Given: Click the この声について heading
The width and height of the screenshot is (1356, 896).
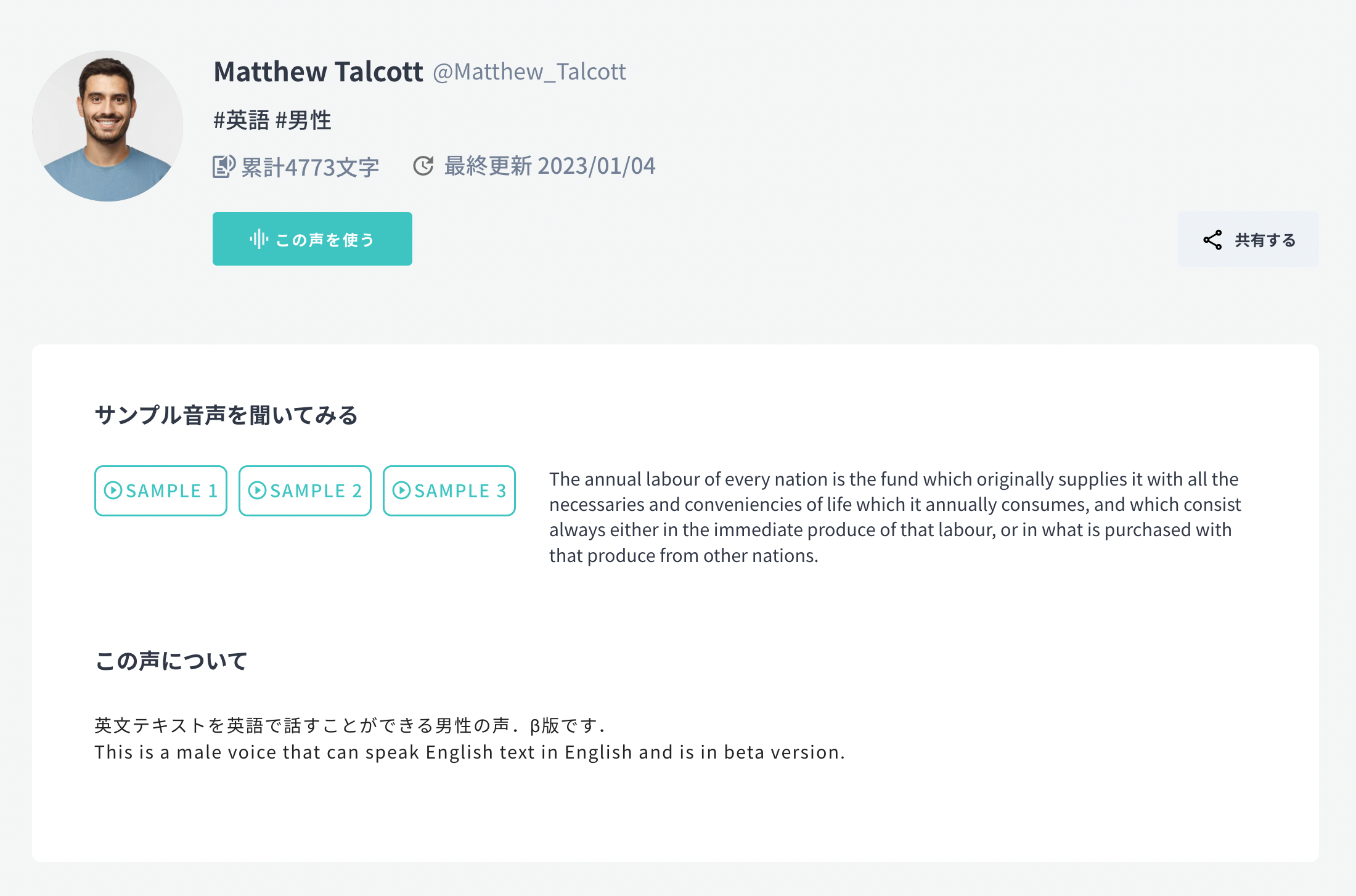Looking at the screenshot, I should coord(171,661).
